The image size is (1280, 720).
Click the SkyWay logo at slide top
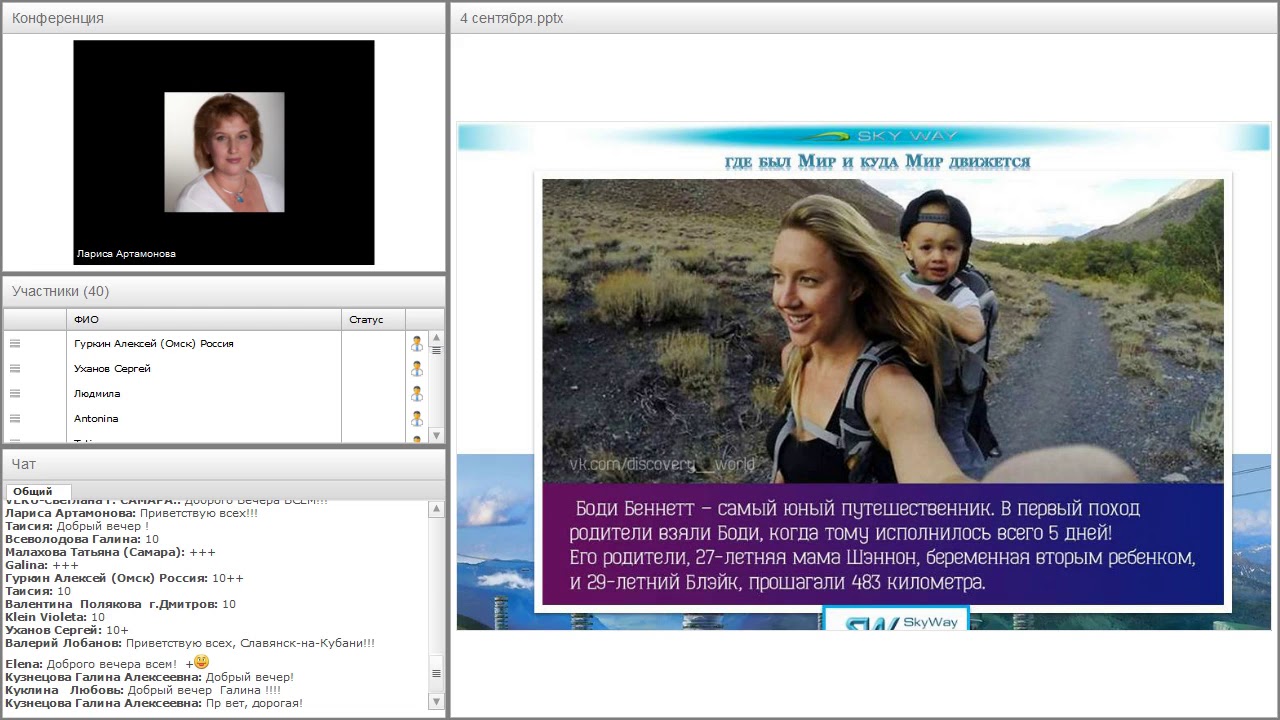pyautogui.click(x=878, y=136)
